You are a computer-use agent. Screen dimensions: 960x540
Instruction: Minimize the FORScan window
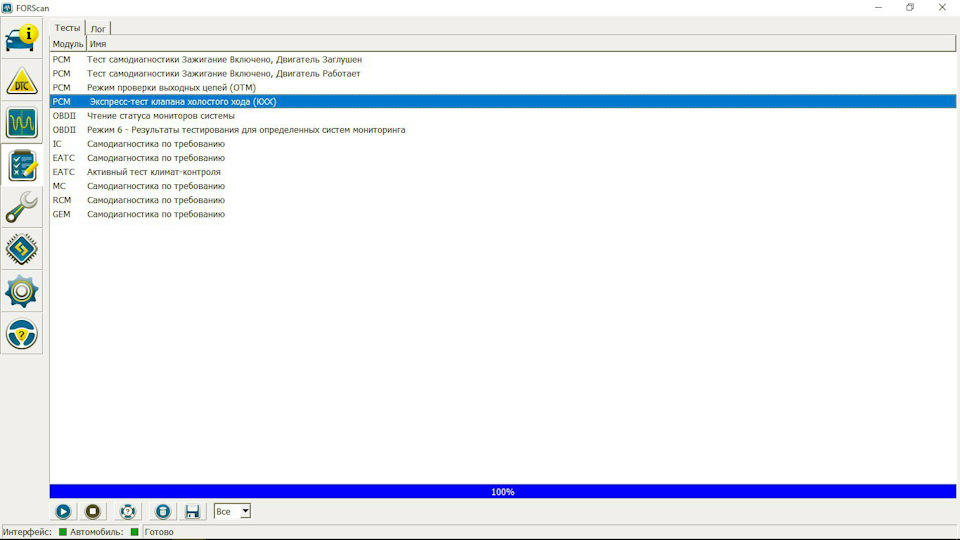pyautogui.click(x=879, y=8)
